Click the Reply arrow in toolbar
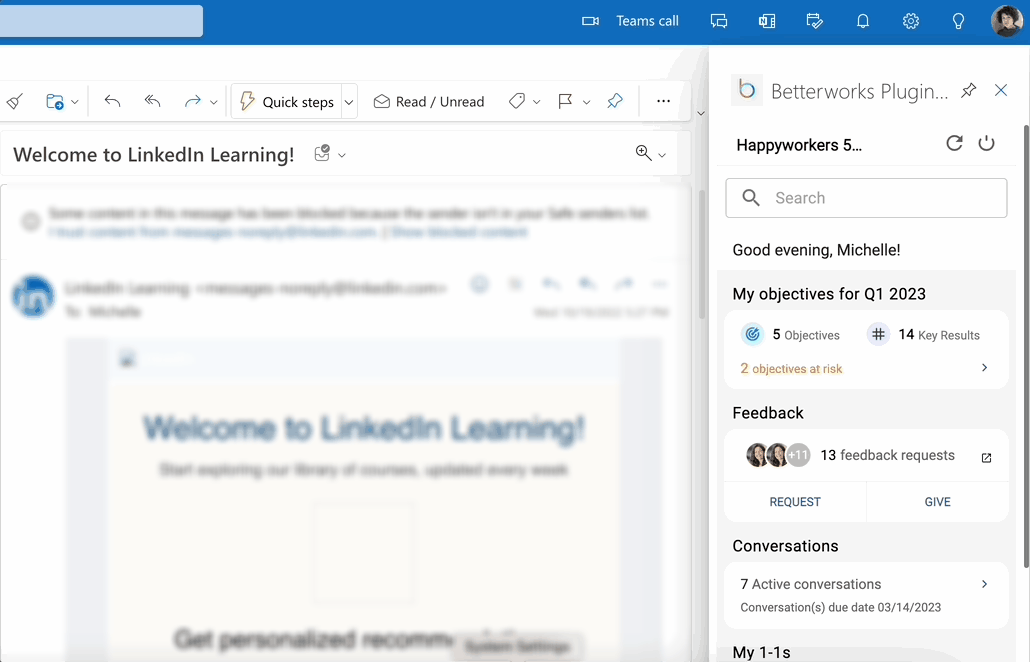The width and height of the screenshot is (1030, 662). (112, 100)
